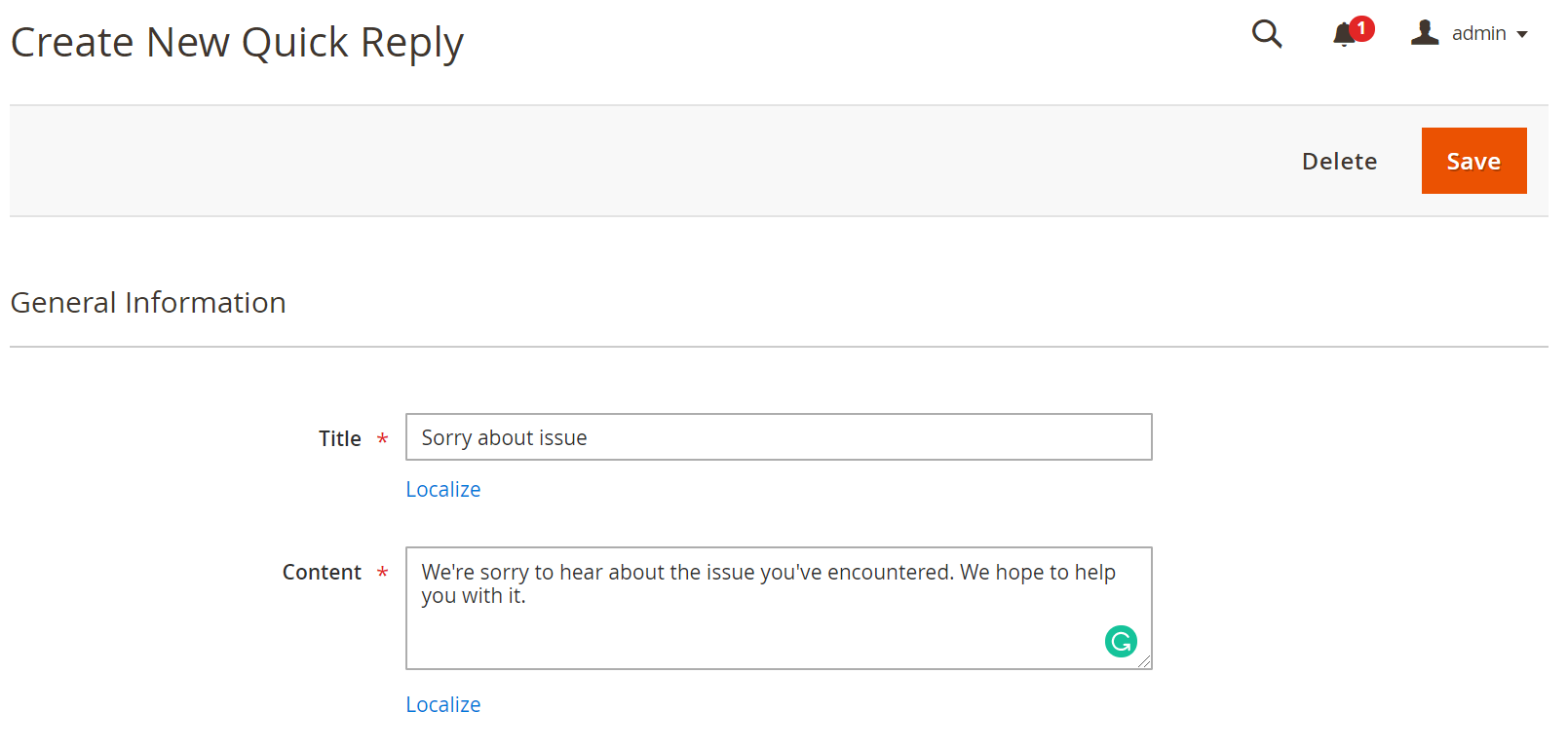Click the red asterisk beside Content

383,573
